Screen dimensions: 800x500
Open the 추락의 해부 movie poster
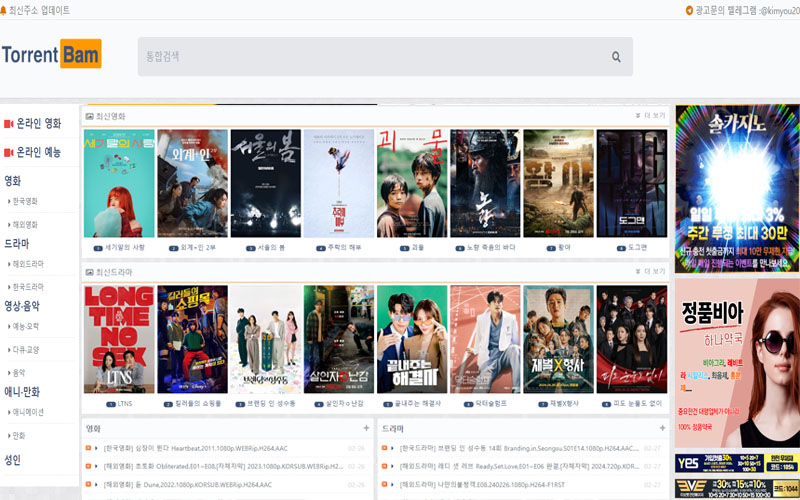point(339,183)
